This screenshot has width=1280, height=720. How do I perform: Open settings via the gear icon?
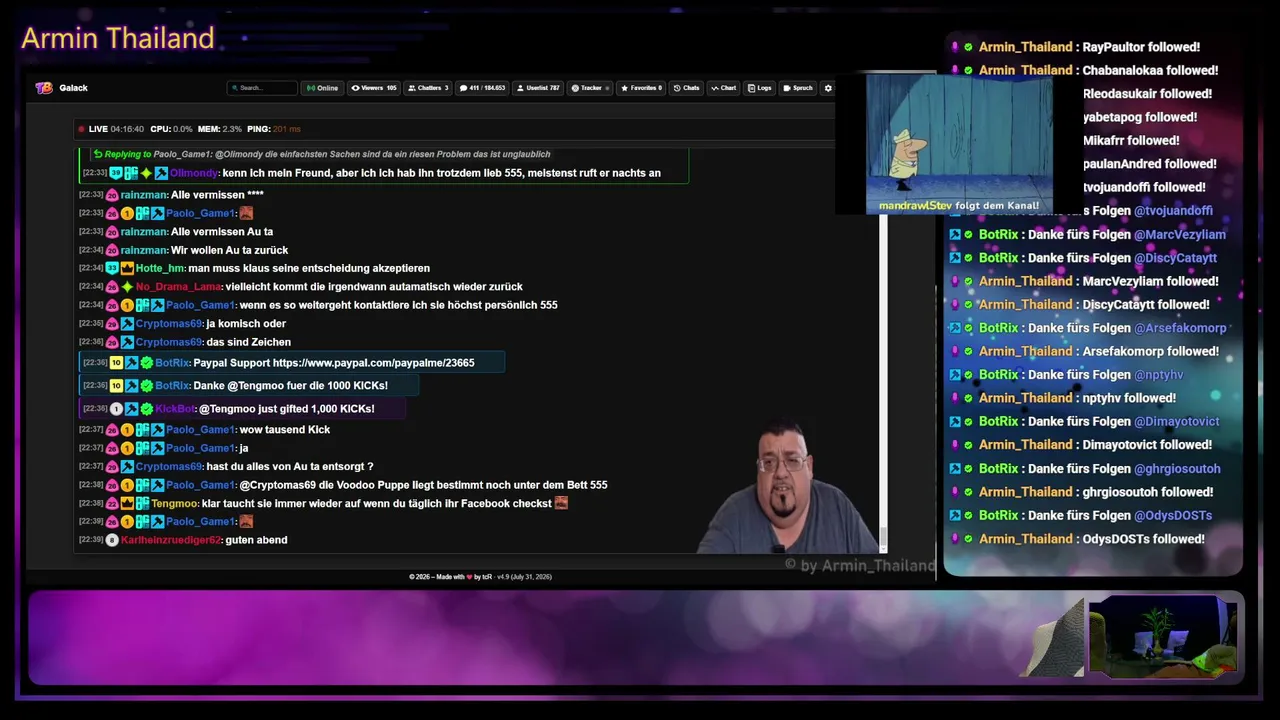(828, 88)
